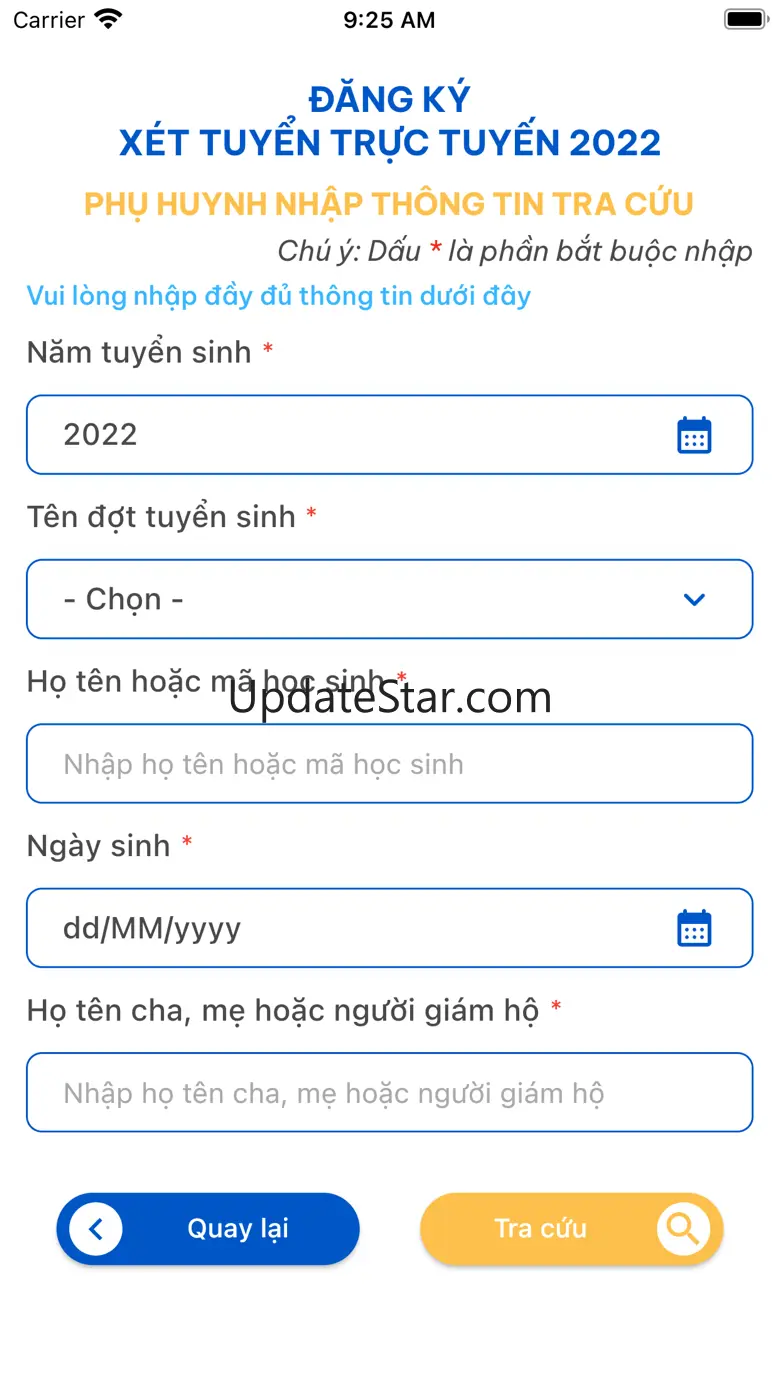This screenshot has height=1387, width=780.
Task: Expand the chevron in Tên đợt tuyển sinh
Action: (x=694, y=600)
